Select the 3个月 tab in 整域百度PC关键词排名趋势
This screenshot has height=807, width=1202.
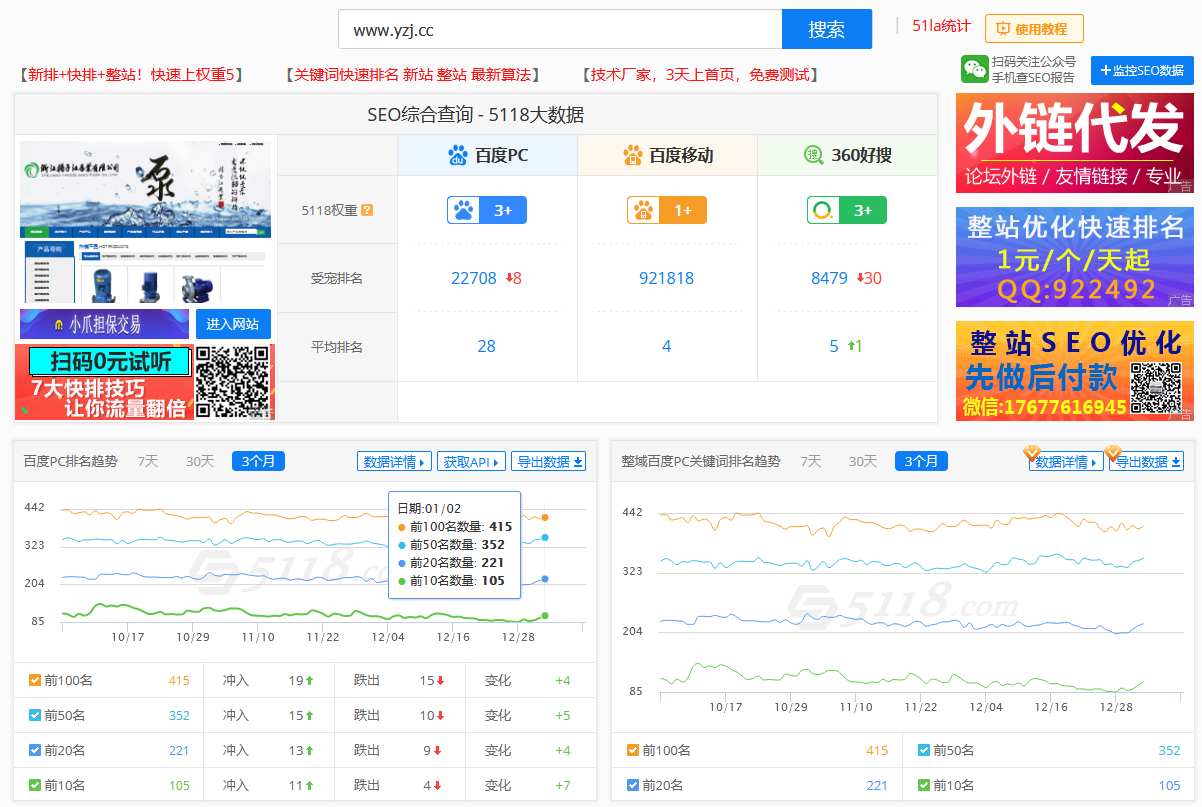coord(922,461)
